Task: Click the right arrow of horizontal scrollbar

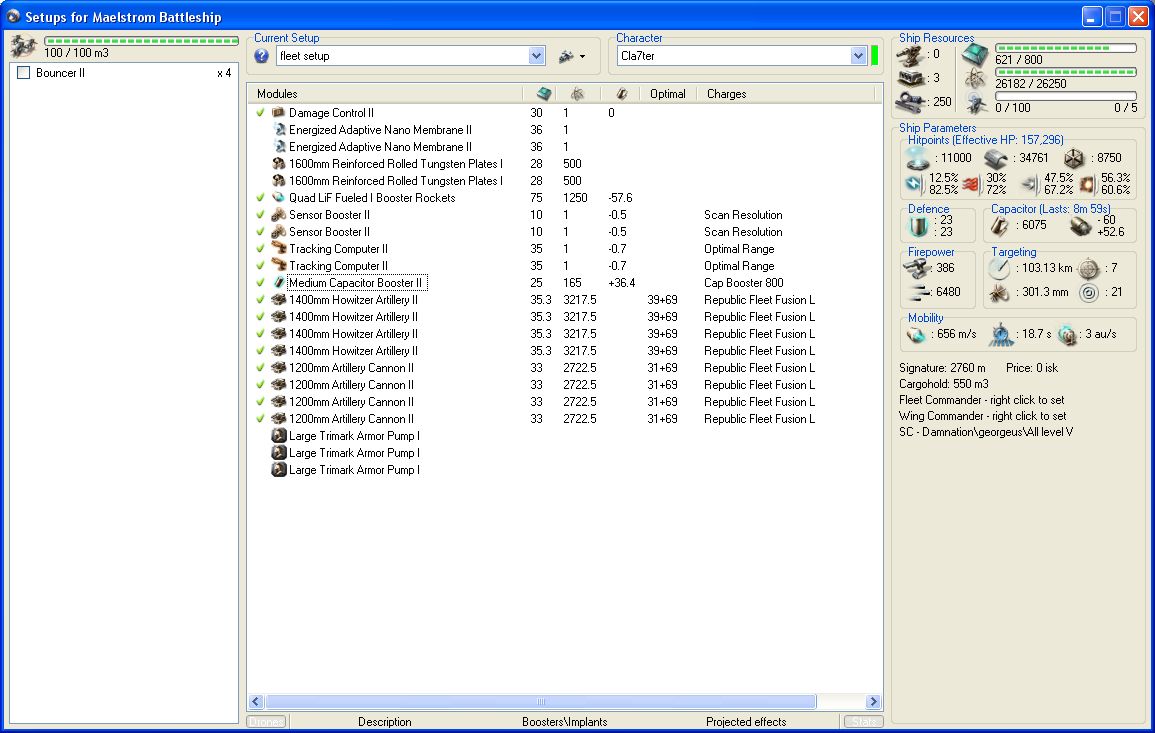Action: coord(874,702)
